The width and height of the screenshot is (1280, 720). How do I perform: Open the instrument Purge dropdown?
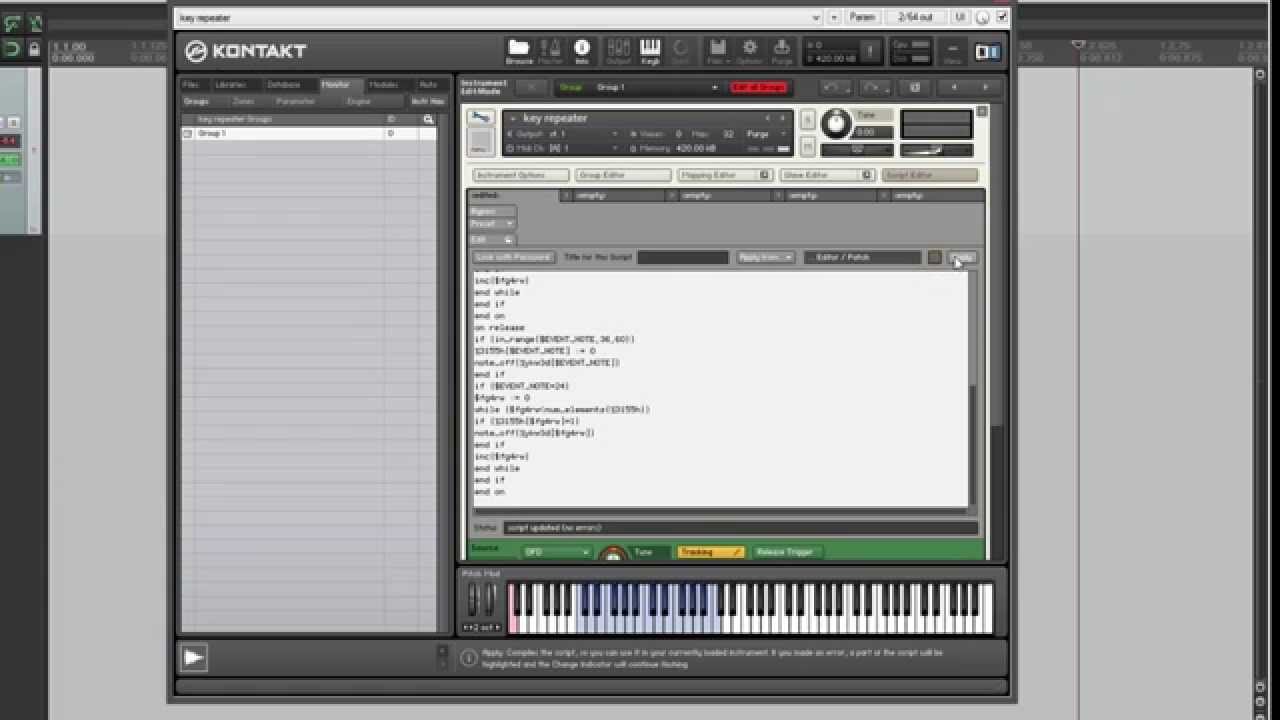click(x=768, y=134)
